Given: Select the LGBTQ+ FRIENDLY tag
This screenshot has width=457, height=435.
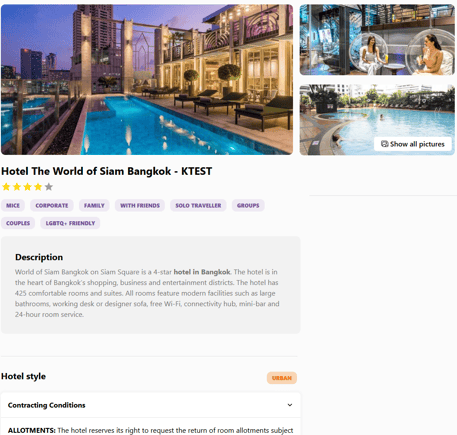Looking at the screenshot, I should click(70, 223).
